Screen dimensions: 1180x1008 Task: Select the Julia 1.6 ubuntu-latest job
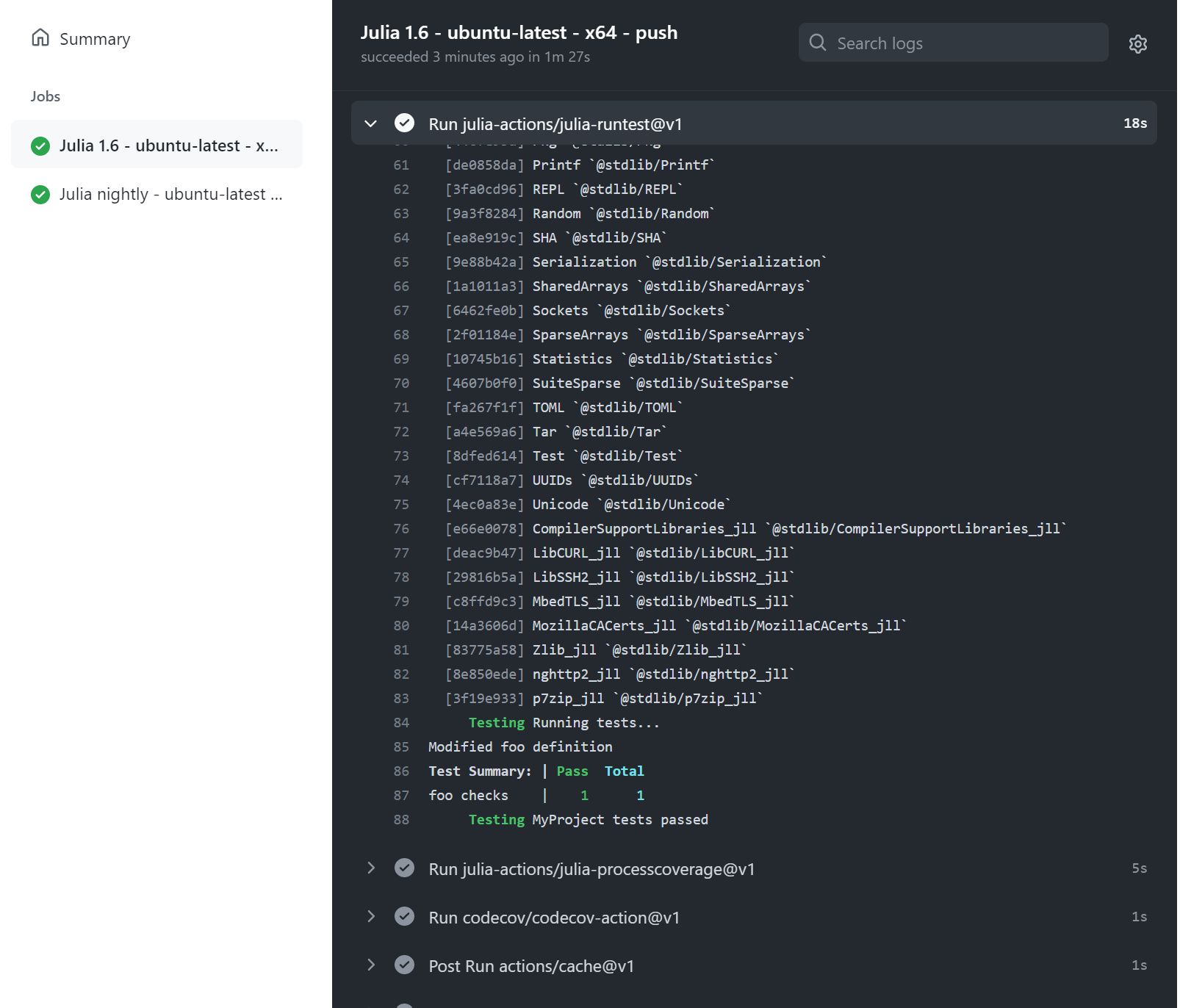(168, 145)
